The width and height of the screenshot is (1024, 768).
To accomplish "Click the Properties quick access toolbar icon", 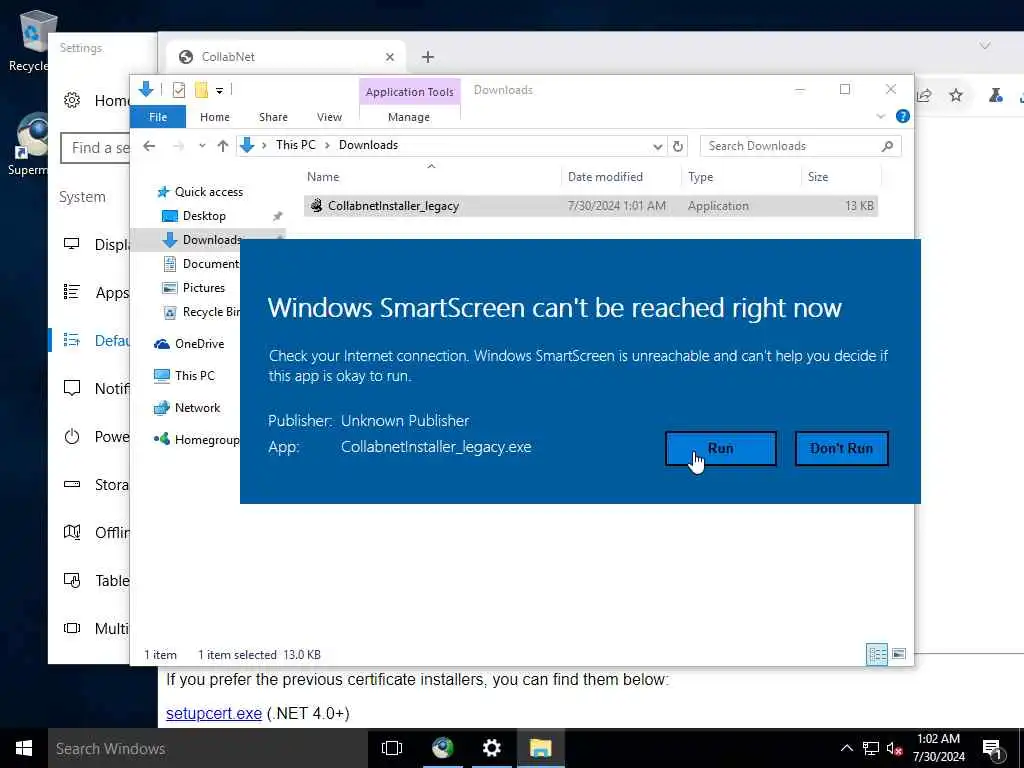I will [x=178, y=90].
